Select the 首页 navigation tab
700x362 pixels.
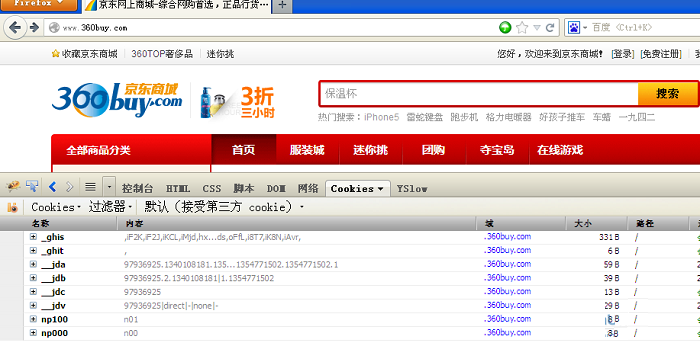[244, 150]
